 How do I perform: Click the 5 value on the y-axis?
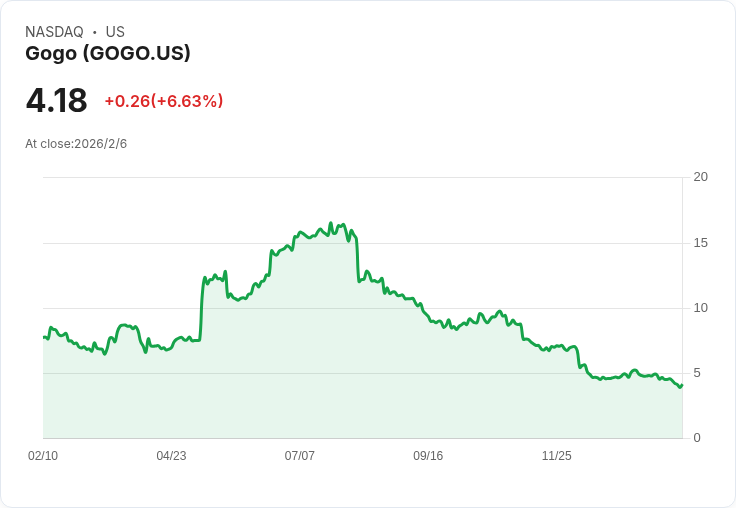point(697,373)
